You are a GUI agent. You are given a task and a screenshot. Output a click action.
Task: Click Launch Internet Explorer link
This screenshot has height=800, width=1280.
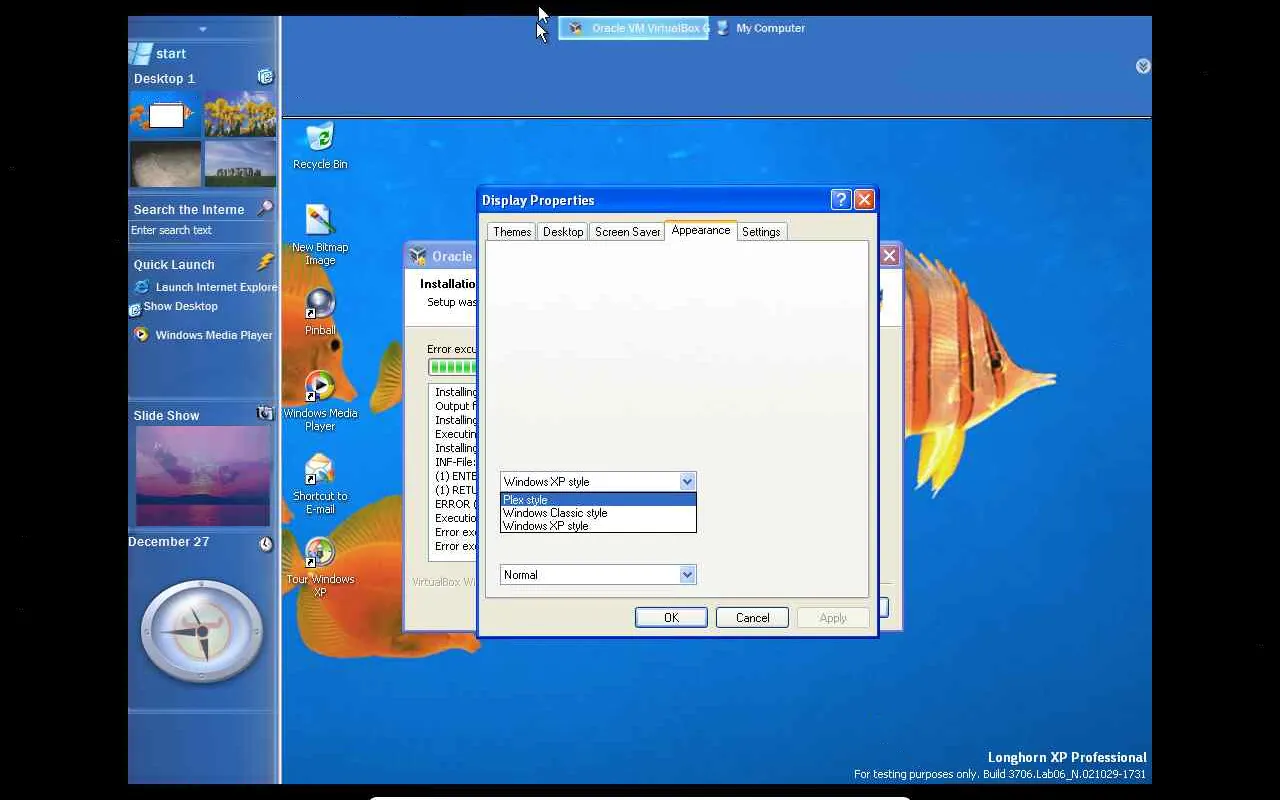tap(216, 287)
